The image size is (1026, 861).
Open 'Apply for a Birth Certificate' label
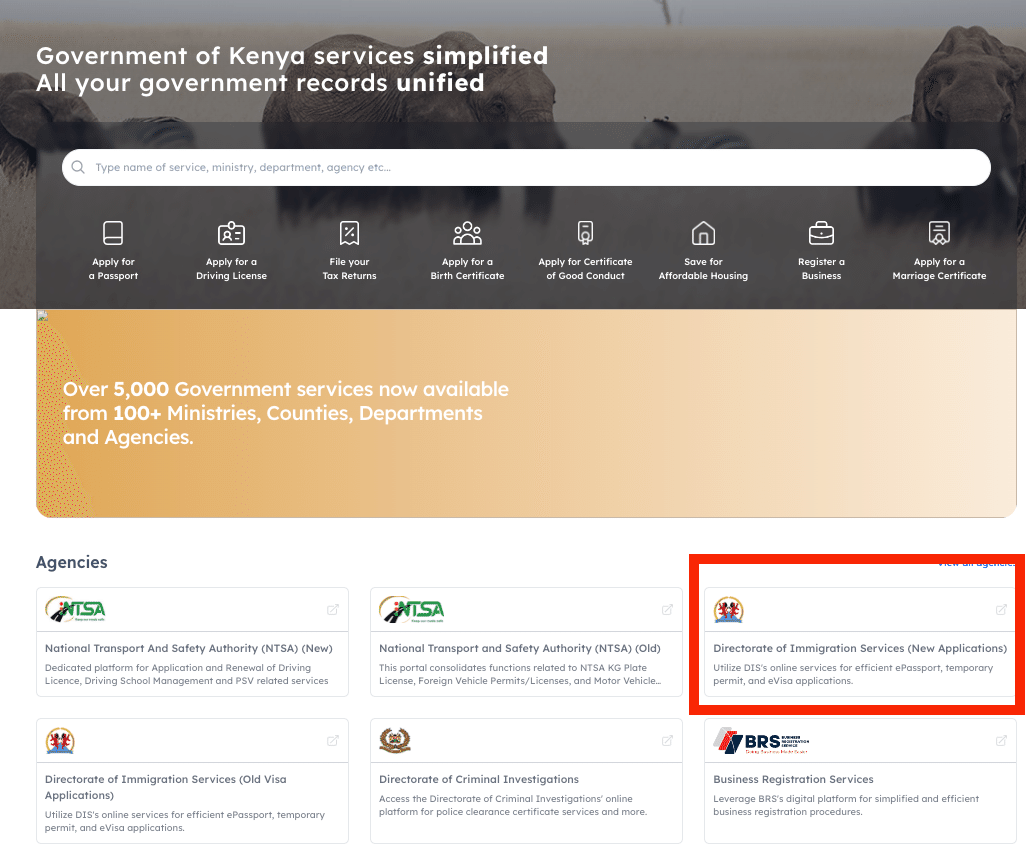[x=467, y=269]
